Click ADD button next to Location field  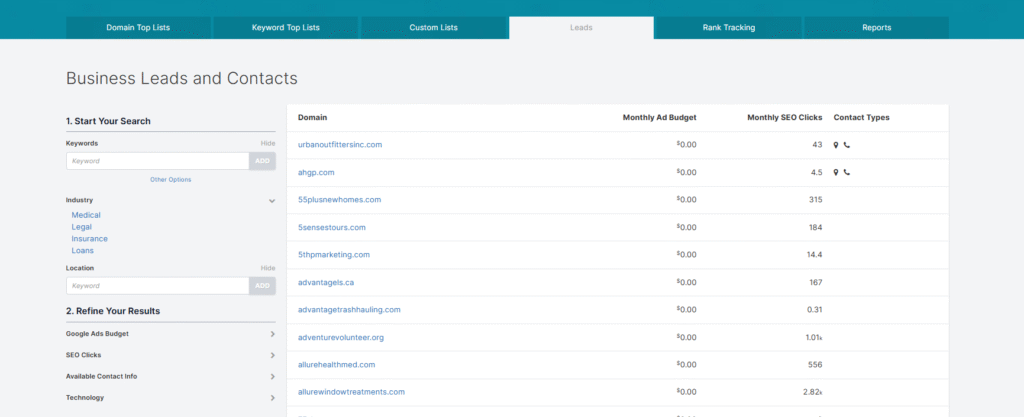click(263, 286)
